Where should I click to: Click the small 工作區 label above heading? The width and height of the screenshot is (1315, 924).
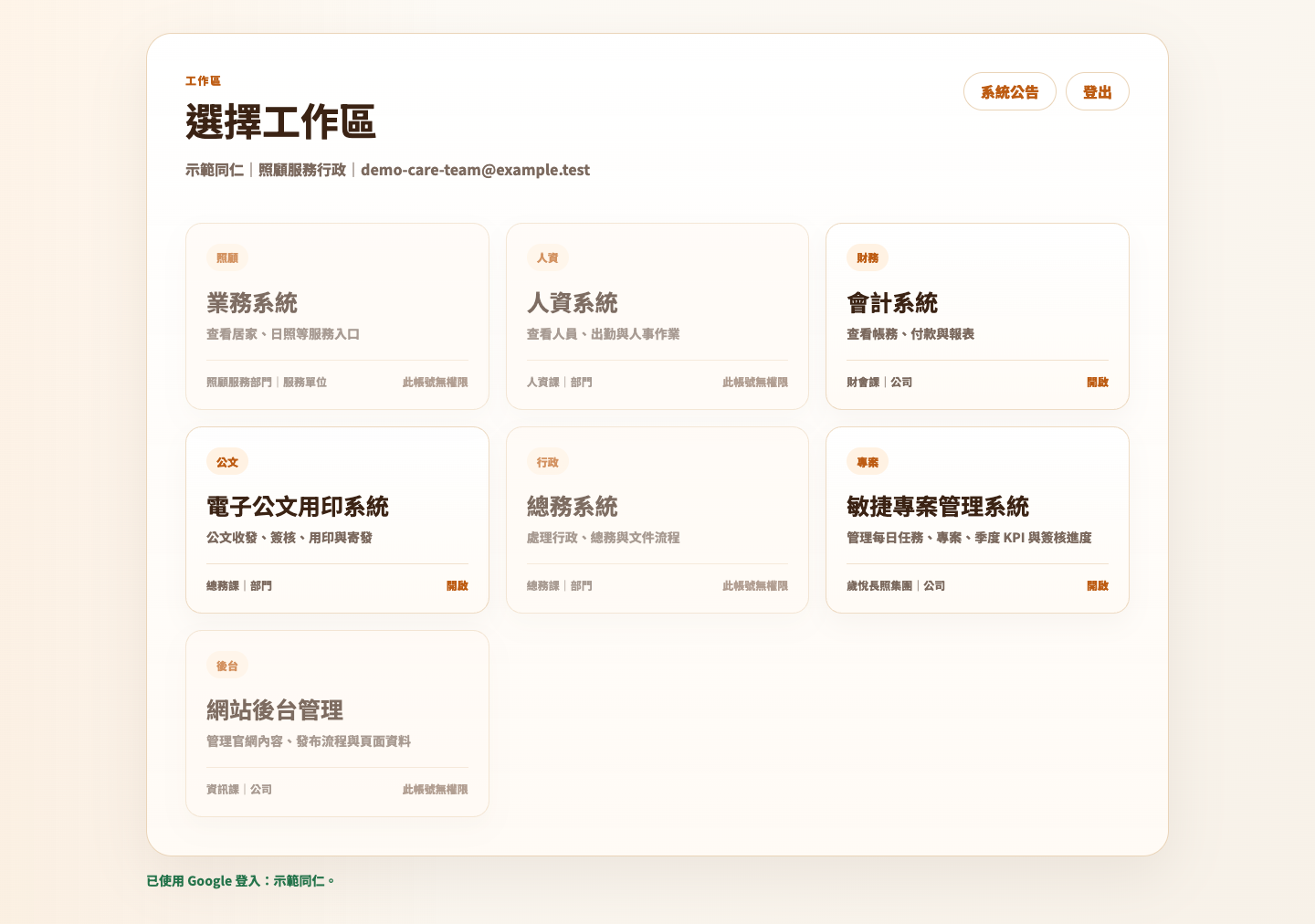[x=203, y=81]
